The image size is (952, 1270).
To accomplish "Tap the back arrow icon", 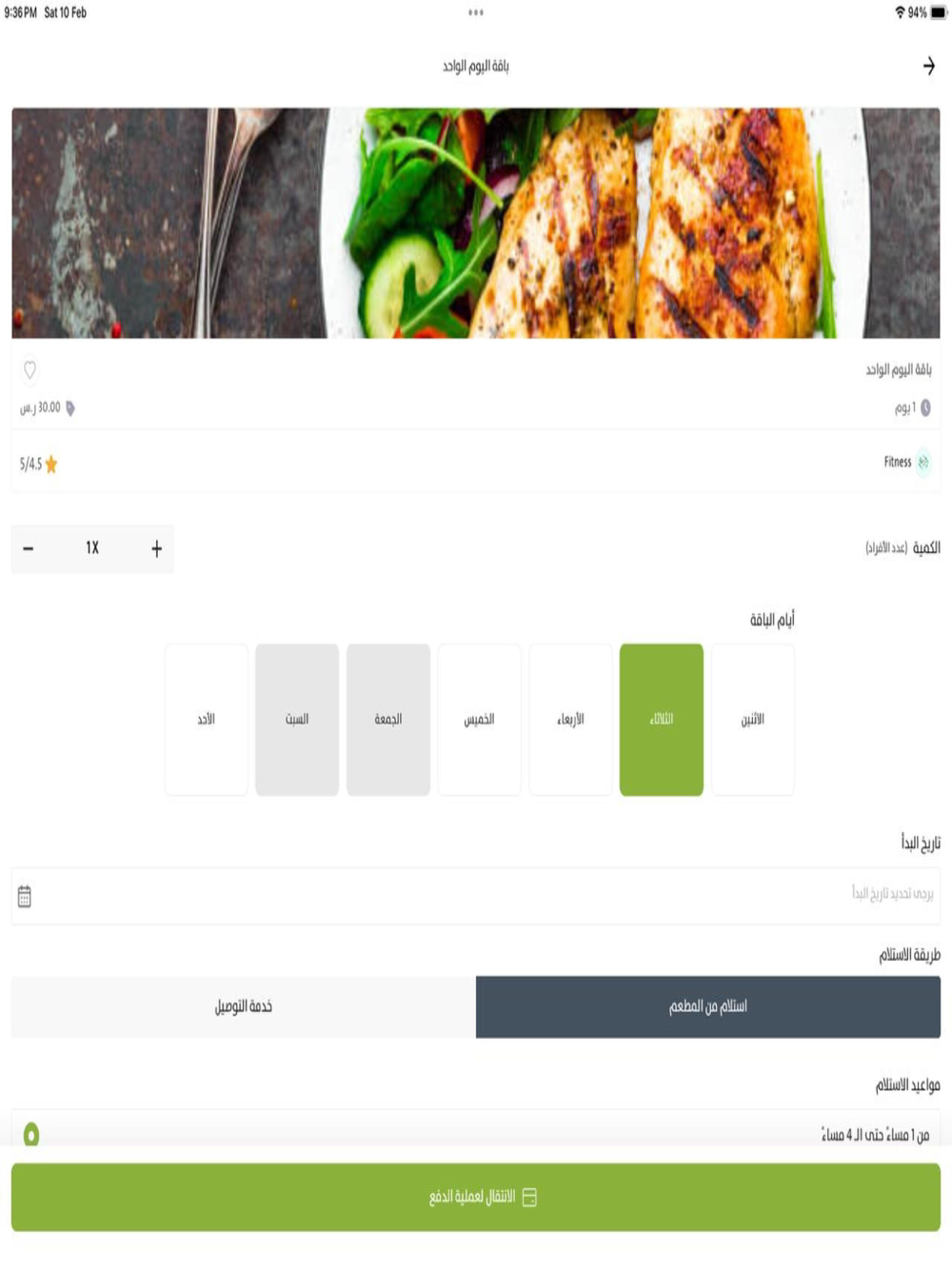I will [929, 66].
